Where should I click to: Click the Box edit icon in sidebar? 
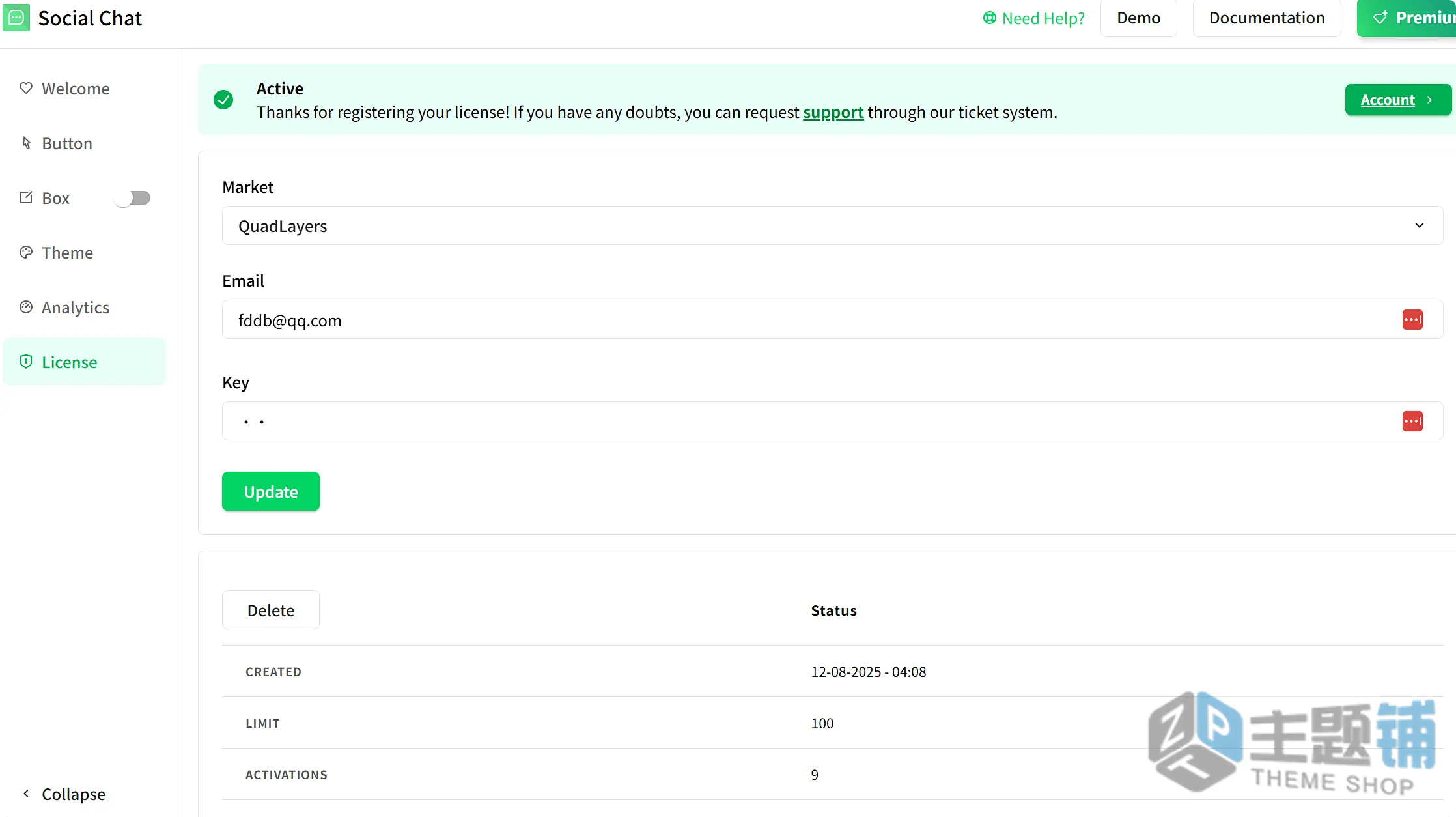coord(26,197)
